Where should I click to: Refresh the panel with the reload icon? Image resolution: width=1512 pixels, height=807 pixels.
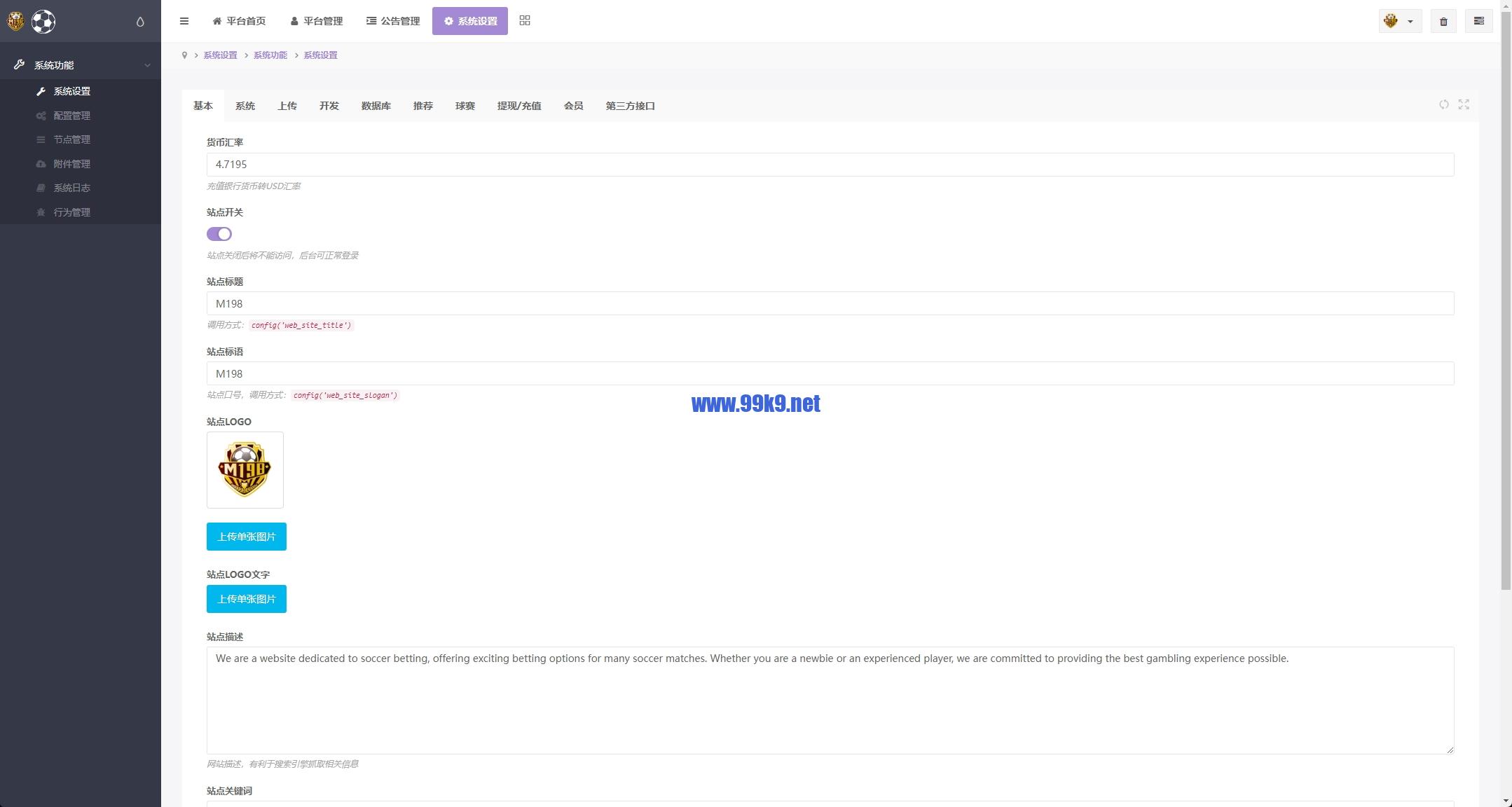[1444, 104]
